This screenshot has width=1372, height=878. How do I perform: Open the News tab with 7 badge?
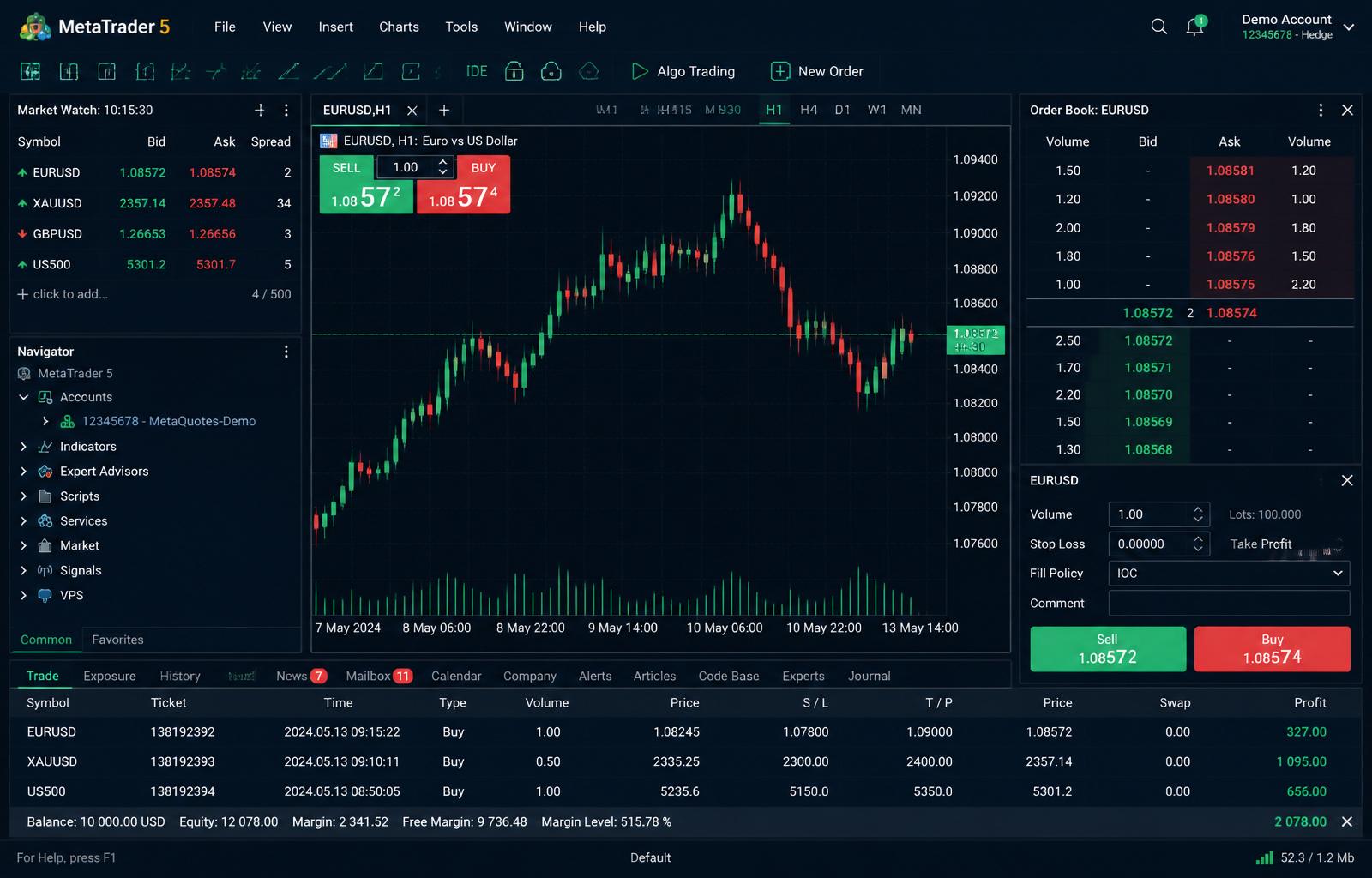click(301, 676)
